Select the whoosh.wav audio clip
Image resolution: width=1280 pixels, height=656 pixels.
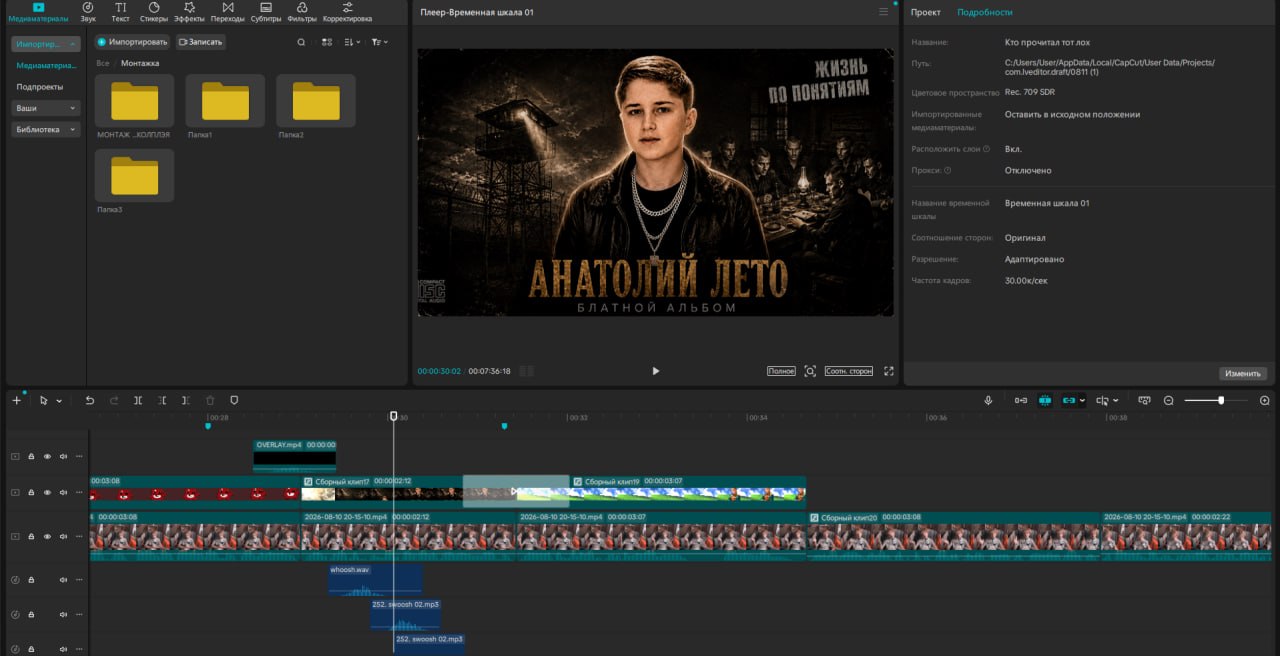tap(375, 580)
